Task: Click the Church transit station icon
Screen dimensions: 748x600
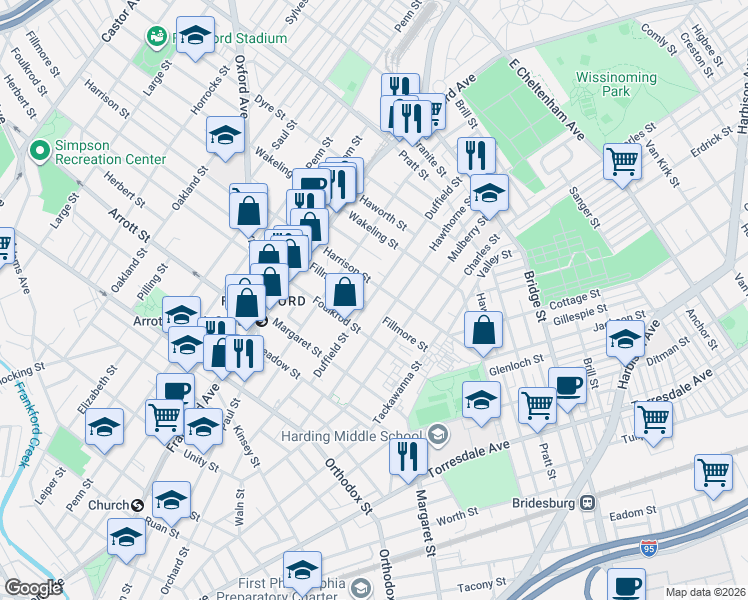Action: pos(137,505)
